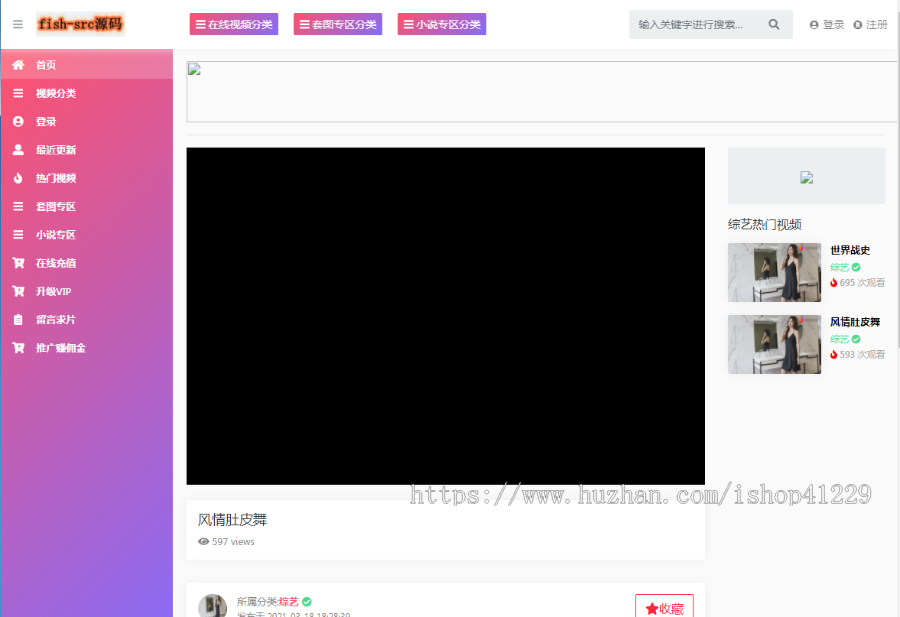
Task: Click the person icon beside 最近更新
Action: click(x=18, y=150)
